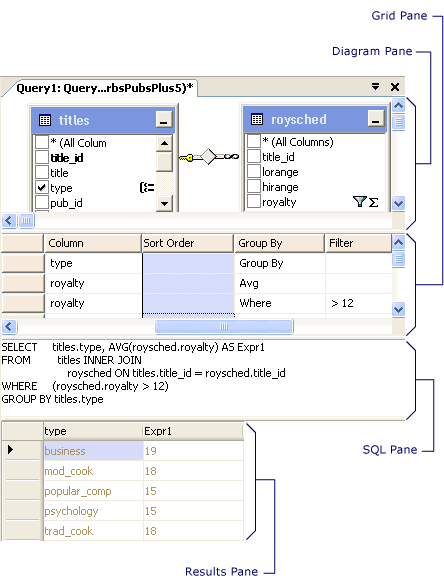Click grid pane scroll left arrow

pos(9,326)
